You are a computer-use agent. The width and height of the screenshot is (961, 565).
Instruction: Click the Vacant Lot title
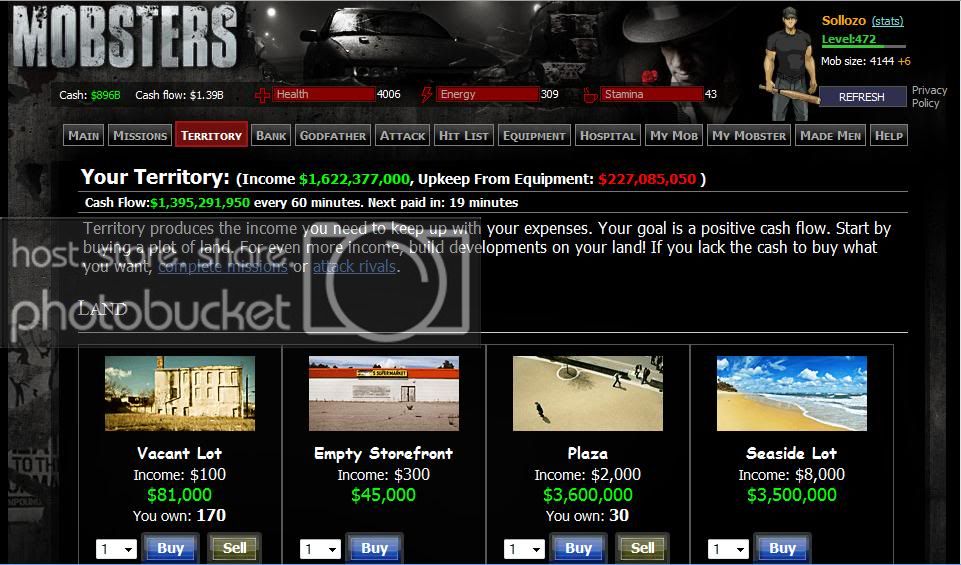coord(180,453)
